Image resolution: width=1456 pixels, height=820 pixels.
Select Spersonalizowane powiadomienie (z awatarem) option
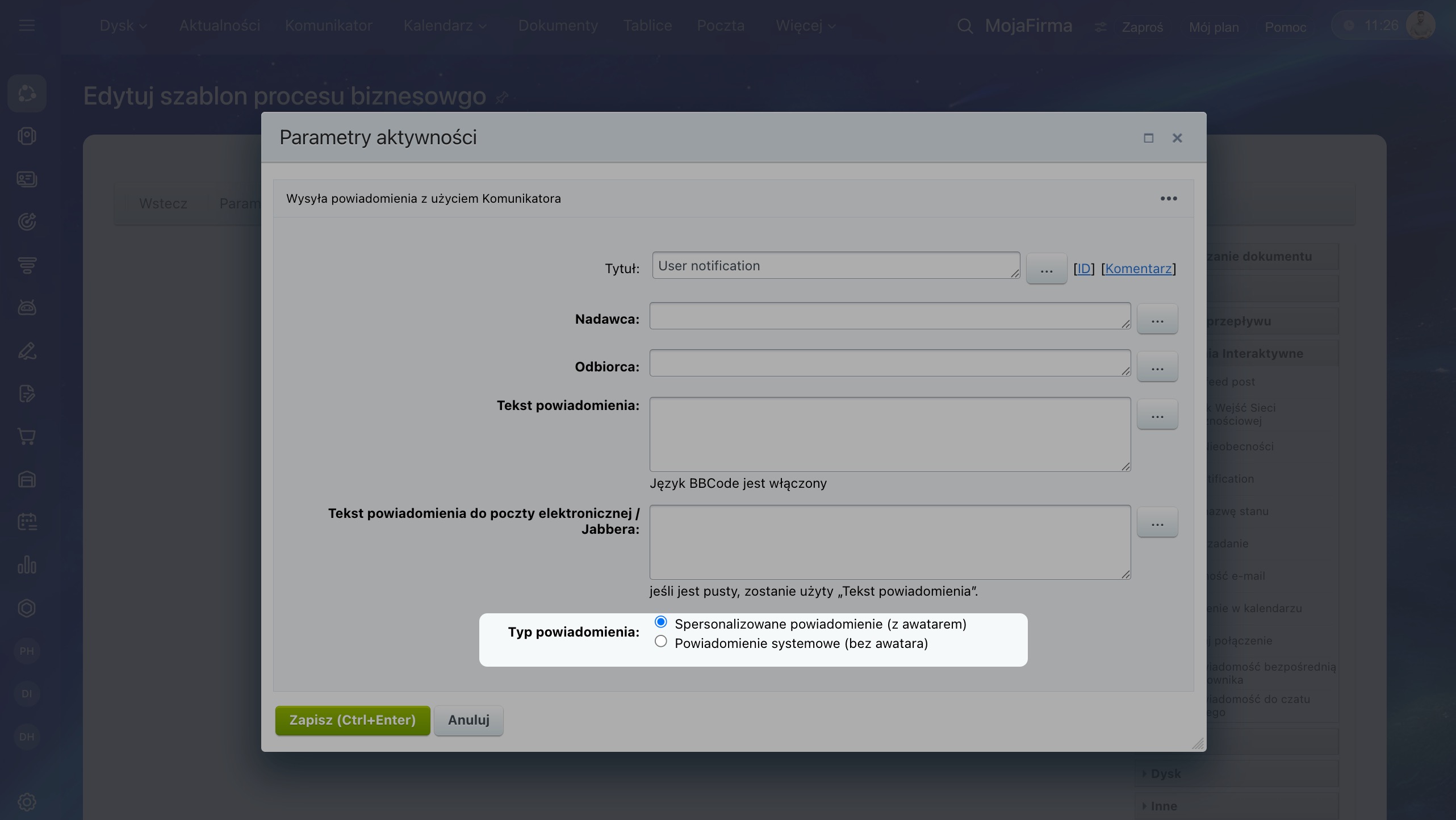(660, 622)
